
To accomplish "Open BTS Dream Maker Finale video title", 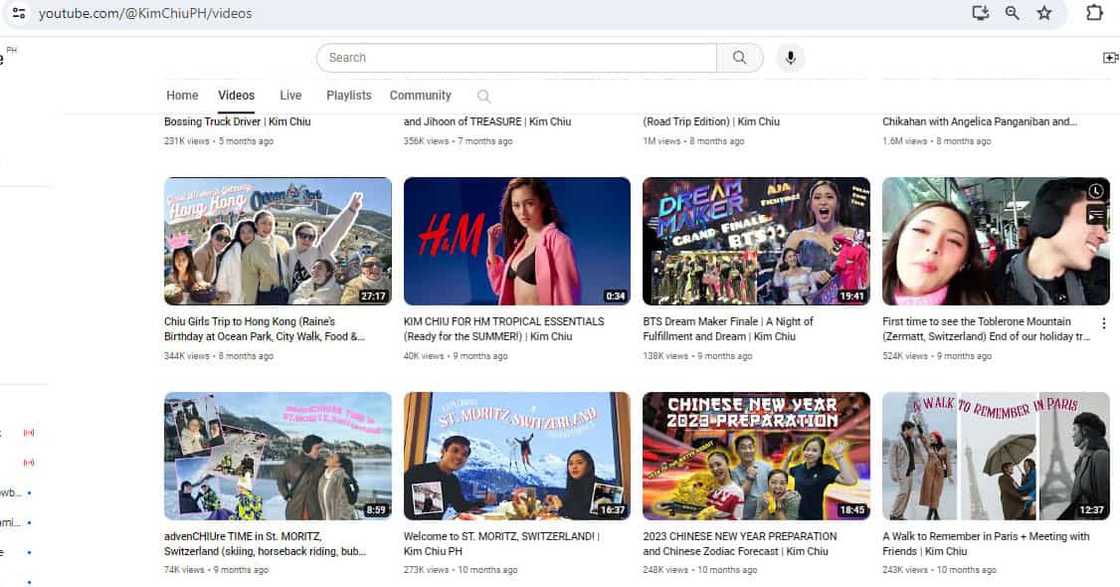I will pyautogui.click(x=728, y=329).
